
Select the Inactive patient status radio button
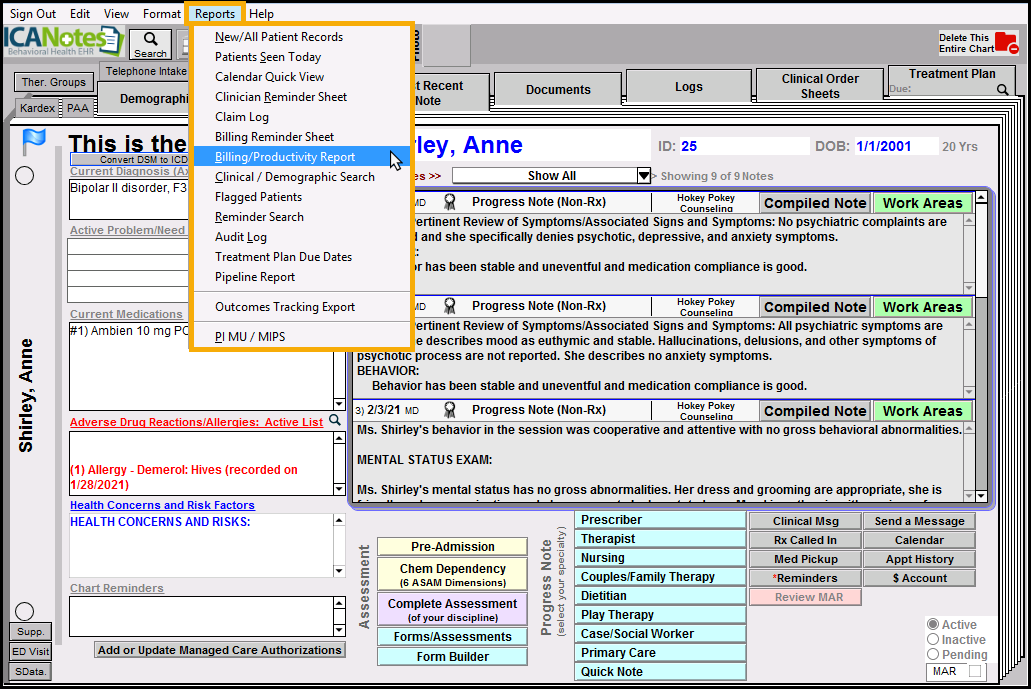934,638
